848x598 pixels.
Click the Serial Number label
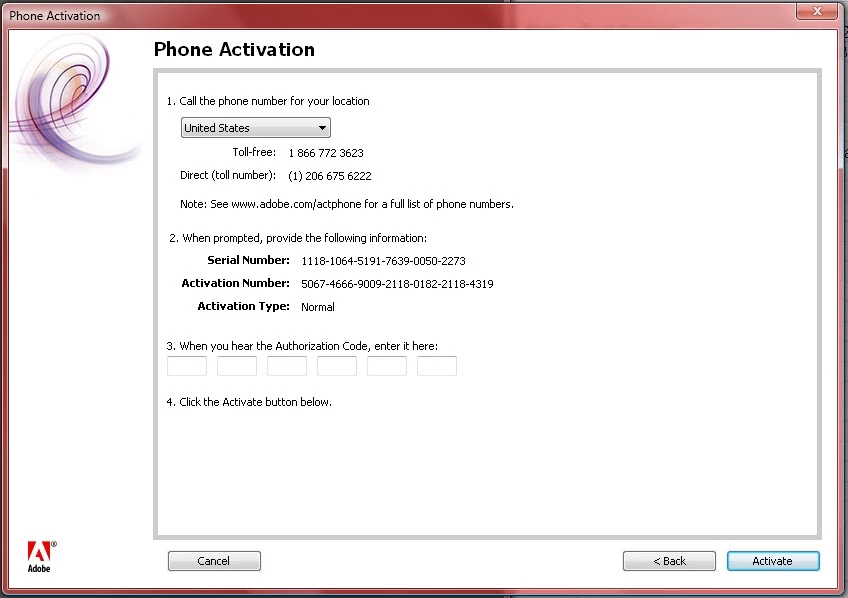(249, 260)
